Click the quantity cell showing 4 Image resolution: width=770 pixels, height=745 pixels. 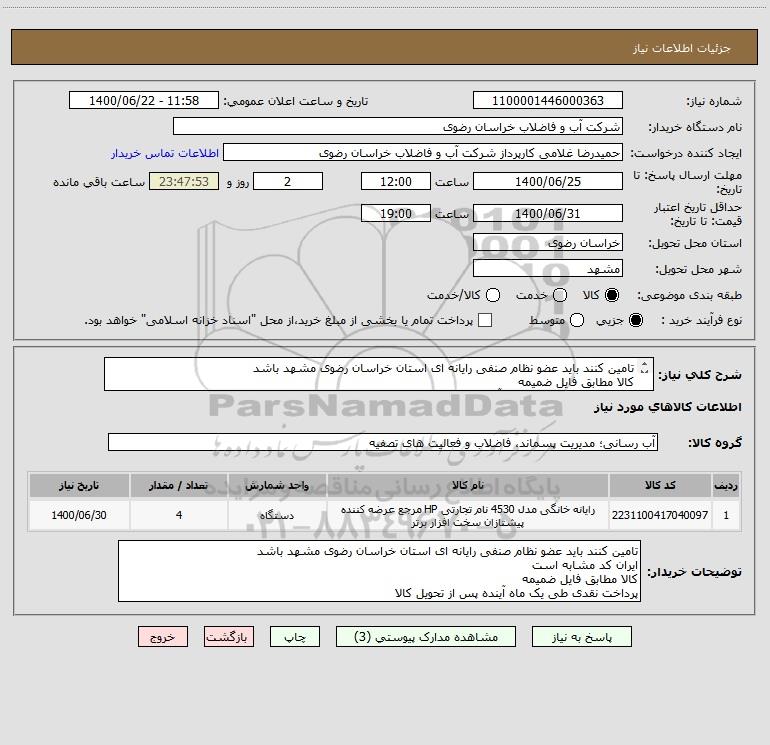click(x=179, y=515)
